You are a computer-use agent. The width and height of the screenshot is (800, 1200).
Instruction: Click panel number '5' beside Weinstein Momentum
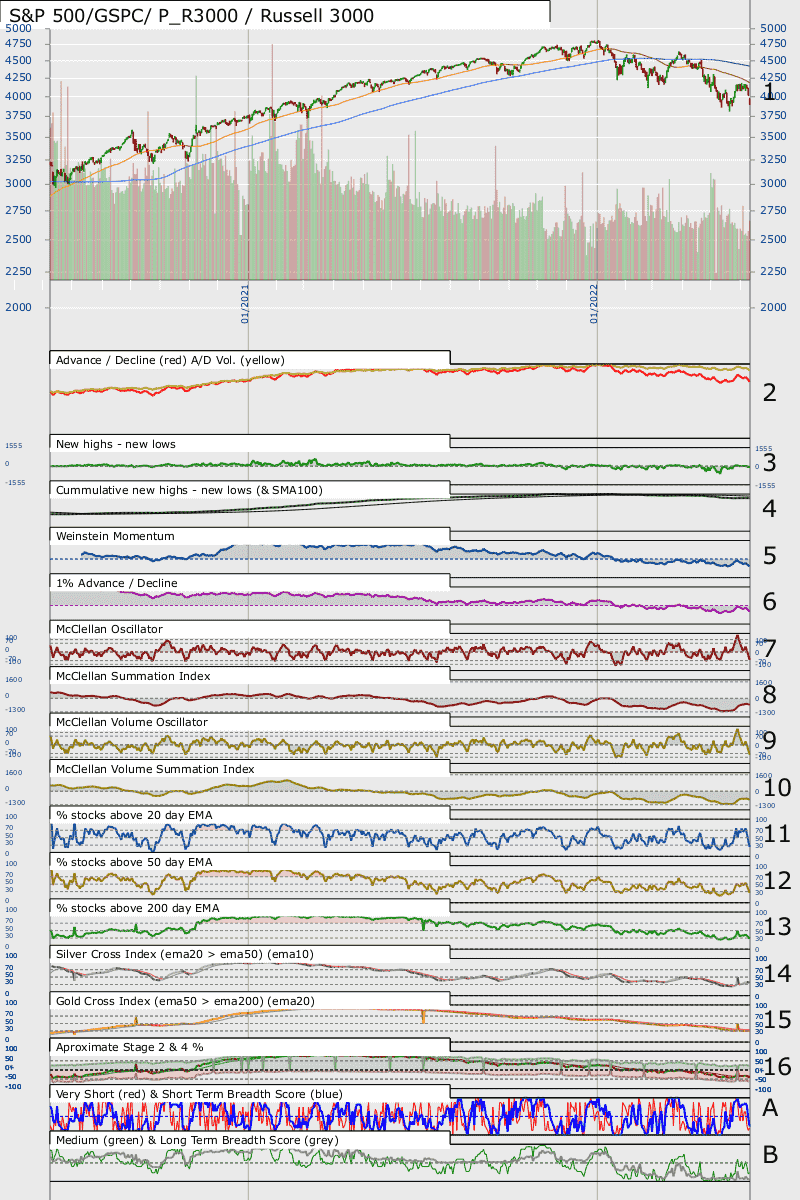coord(769,556)
